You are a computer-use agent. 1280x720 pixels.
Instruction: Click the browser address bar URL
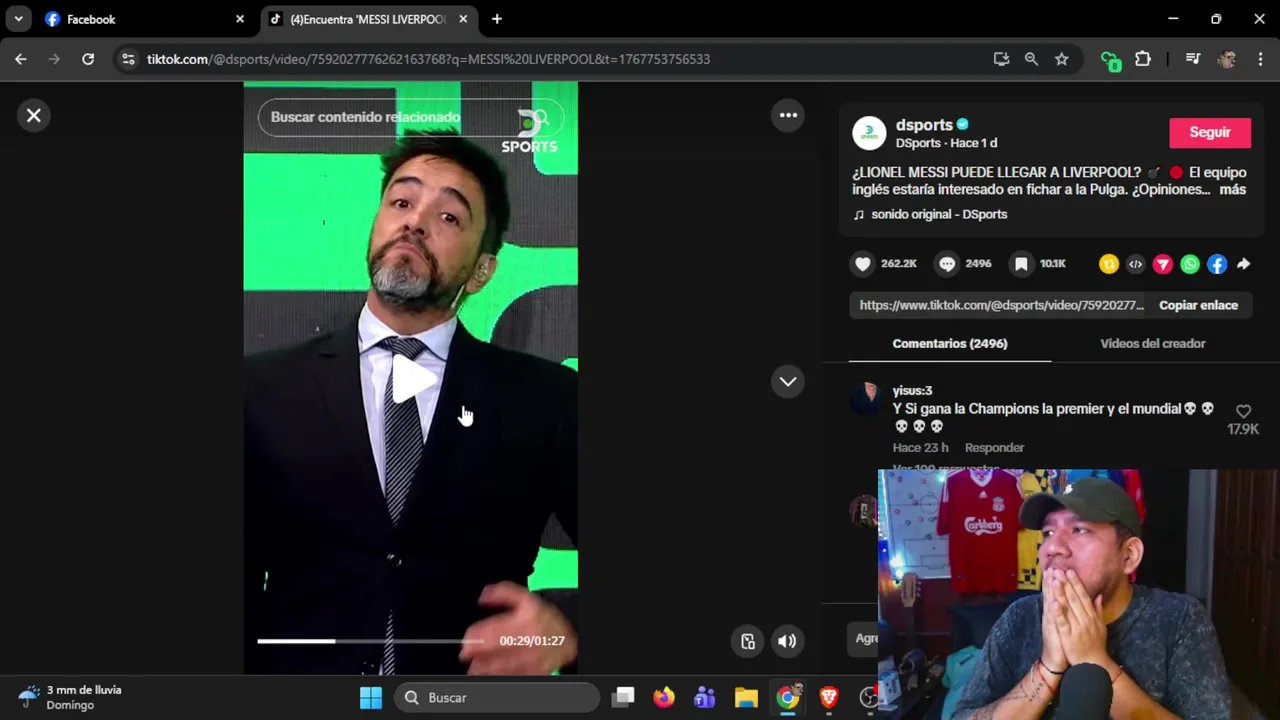428,59
